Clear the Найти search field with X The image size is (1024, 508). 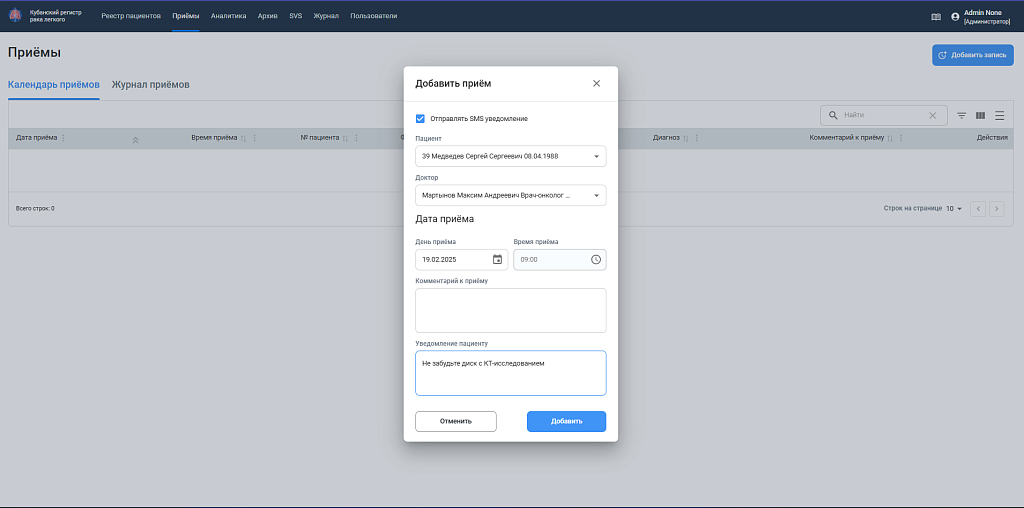pyautogui.click(x=933, y=115)
